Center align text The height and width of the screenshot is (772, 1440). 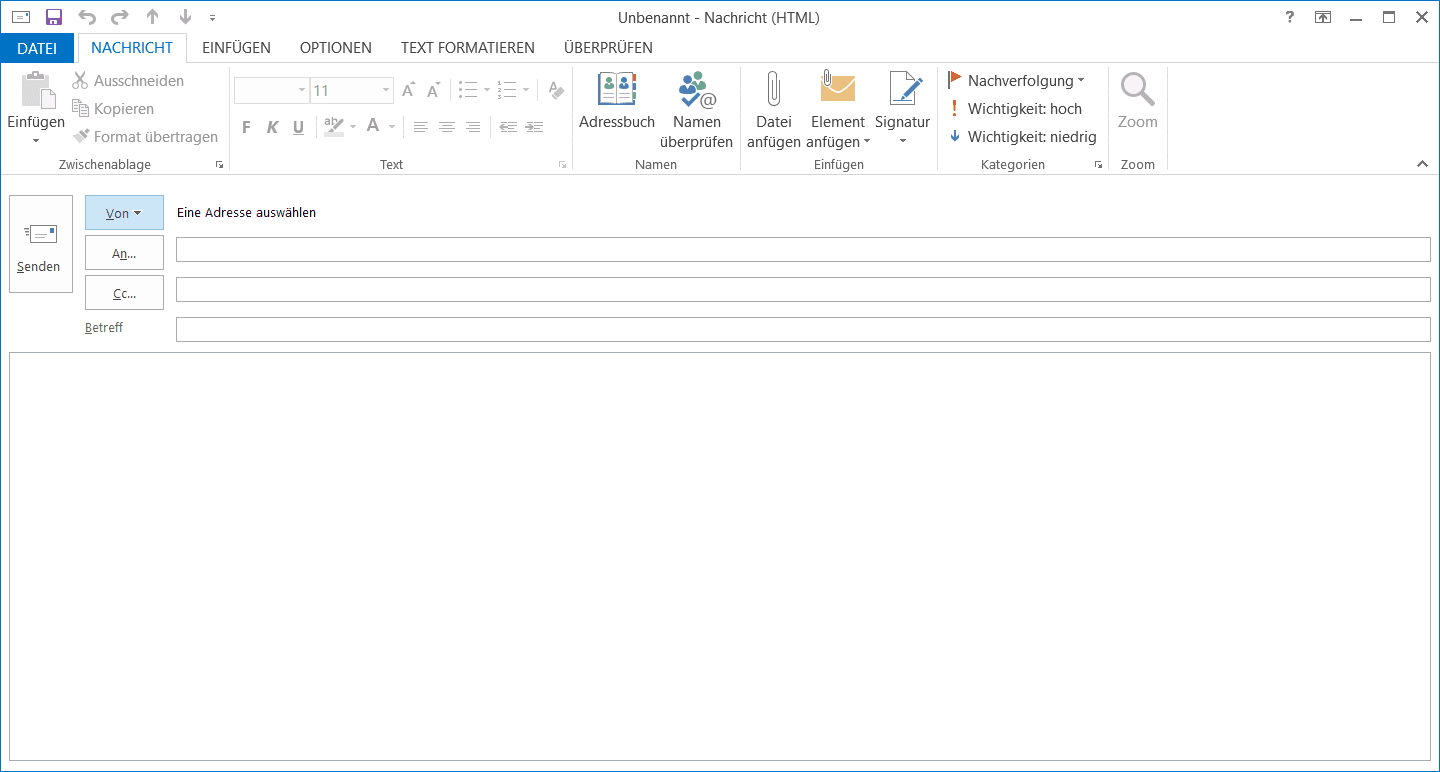(447, 127)
